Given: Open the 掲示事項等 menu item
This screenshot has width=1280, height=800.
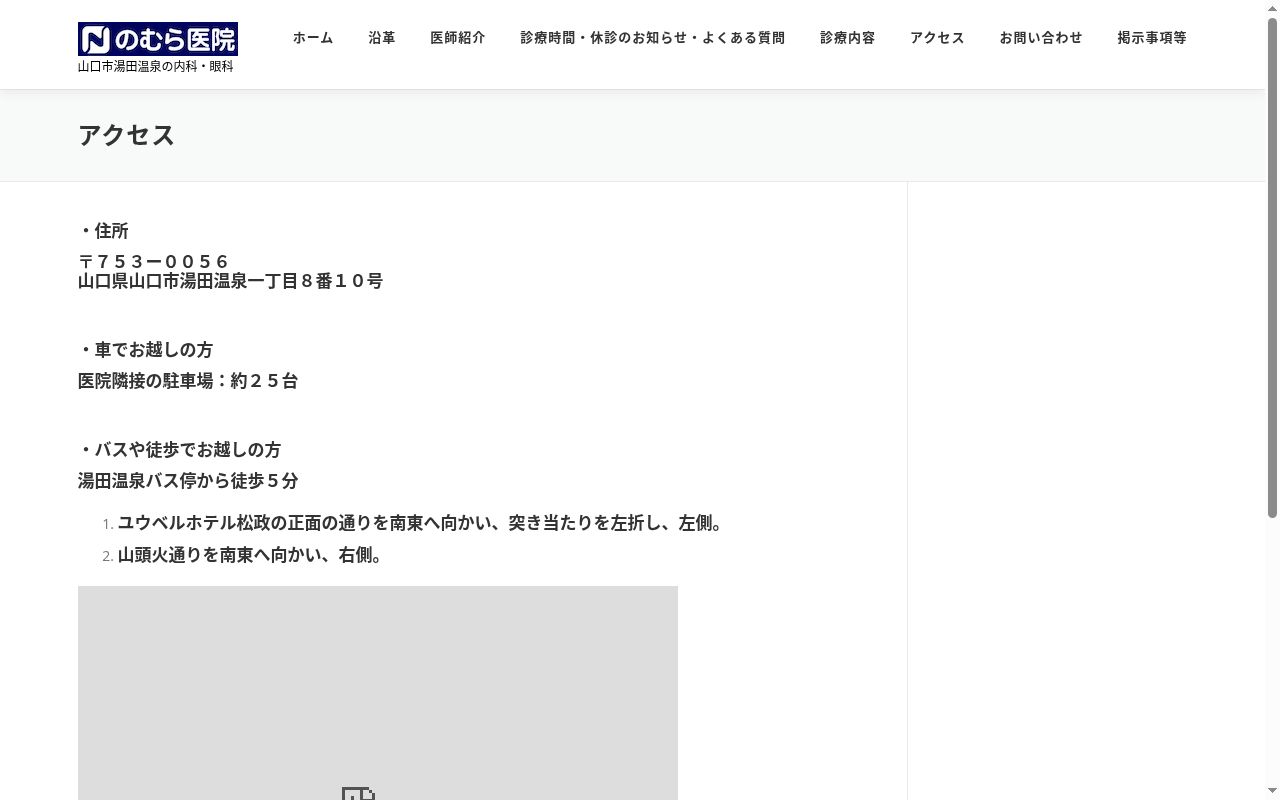Looking at the screenshot, I should pyautogui.click(x=1152, y=38).
